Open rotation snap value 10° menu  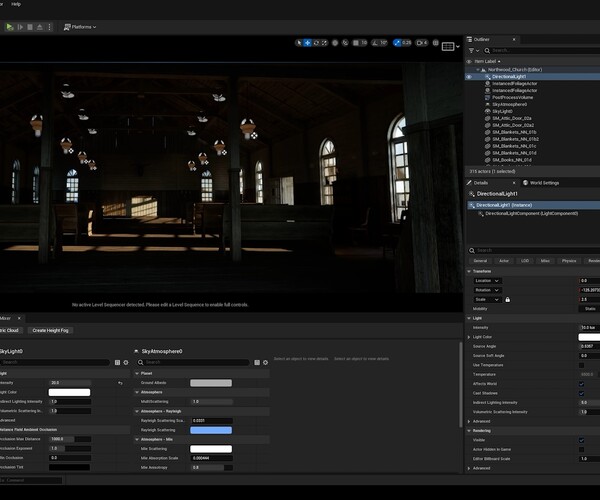384,43
